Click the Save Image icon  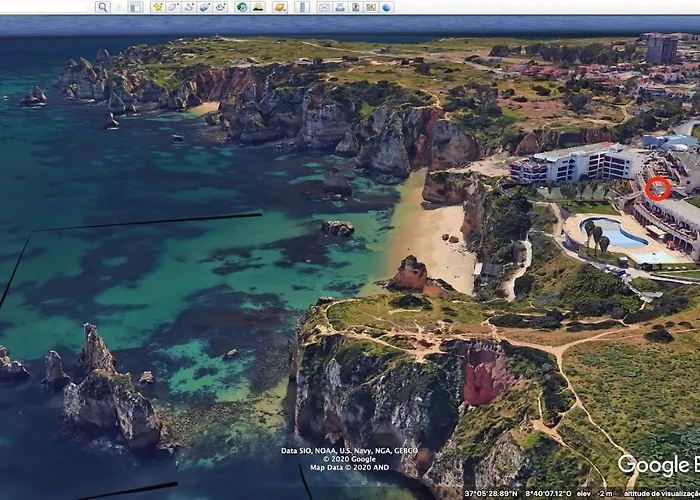[355, 7]
